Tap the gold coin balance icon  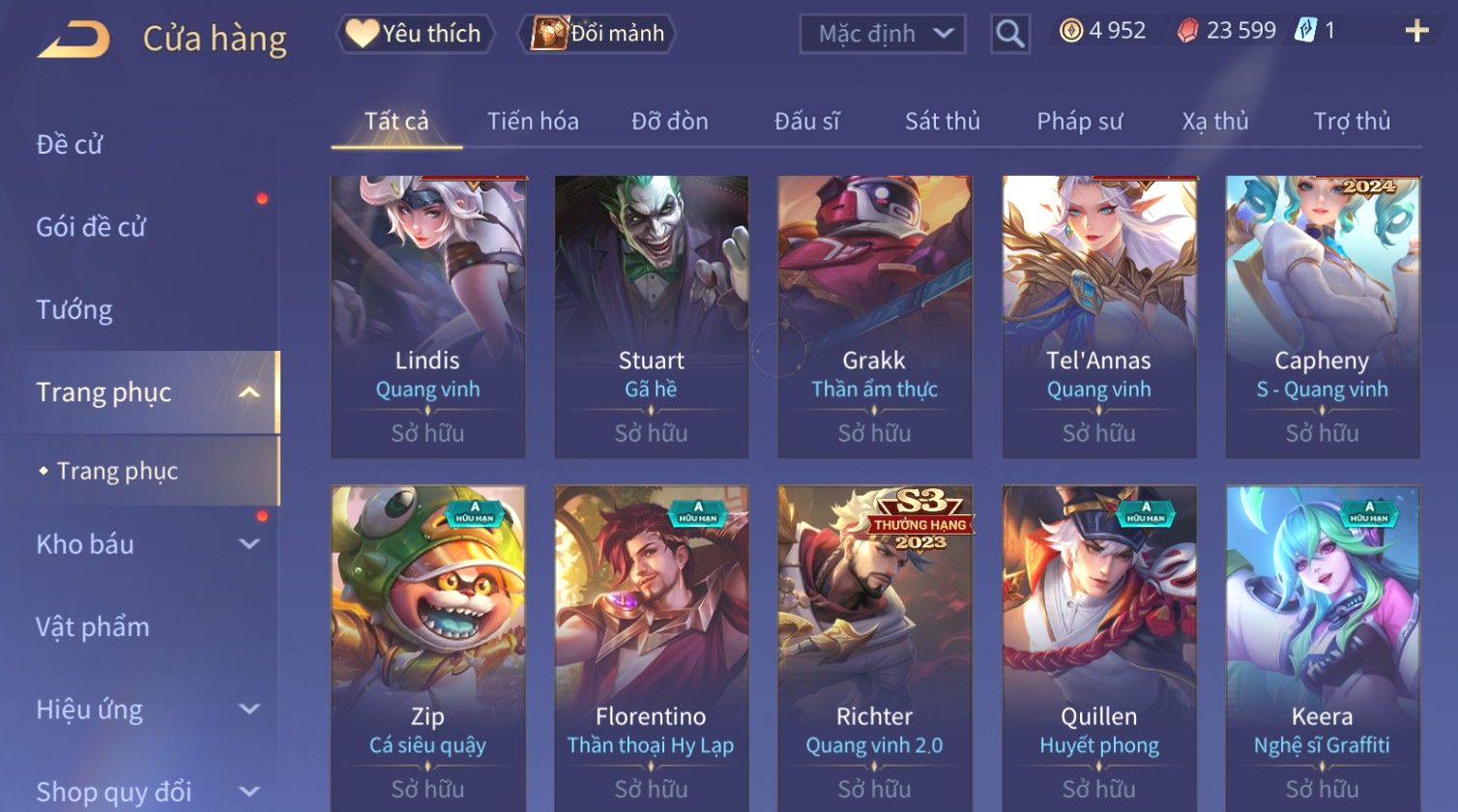(x=1071, y=31)
